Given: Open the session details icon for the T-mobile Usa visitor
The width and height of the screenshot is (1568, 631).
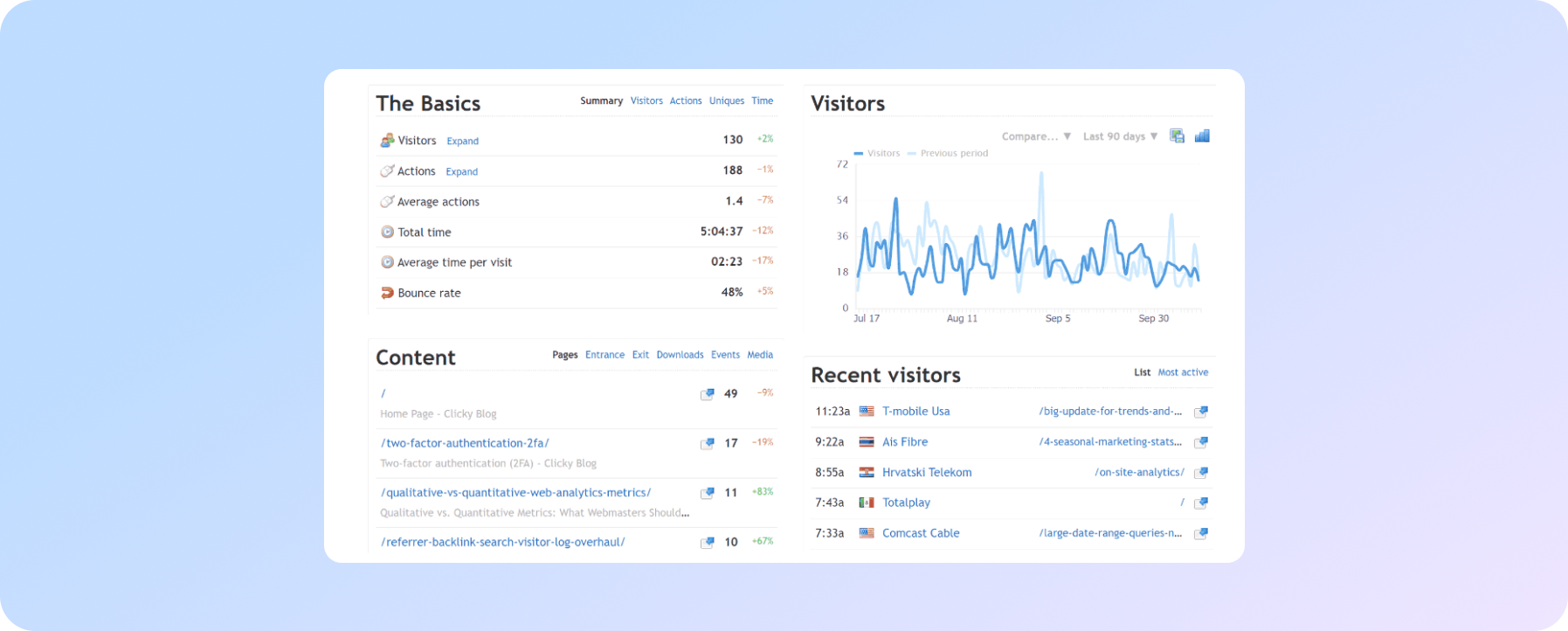Looking at the screenshot, I should [1201, 412].
